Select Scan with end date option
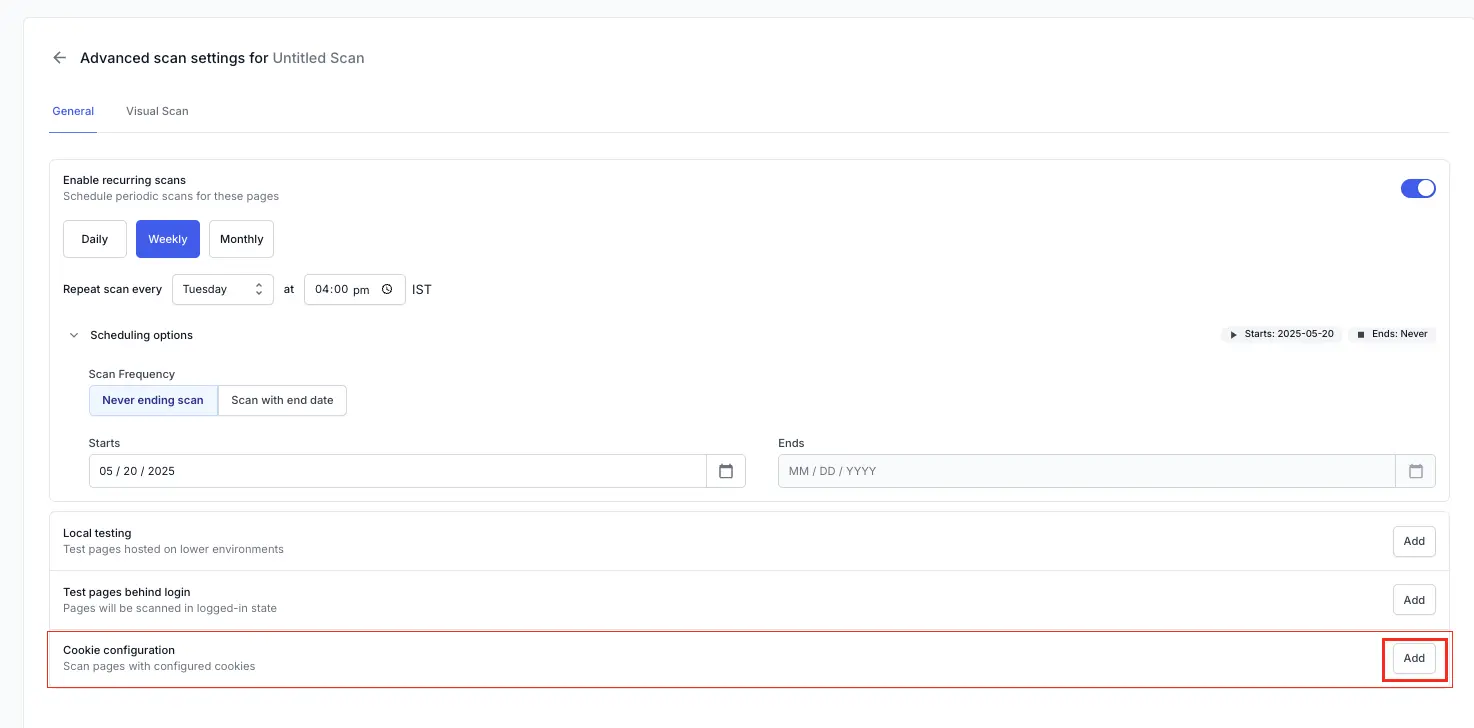 point(282,400)
